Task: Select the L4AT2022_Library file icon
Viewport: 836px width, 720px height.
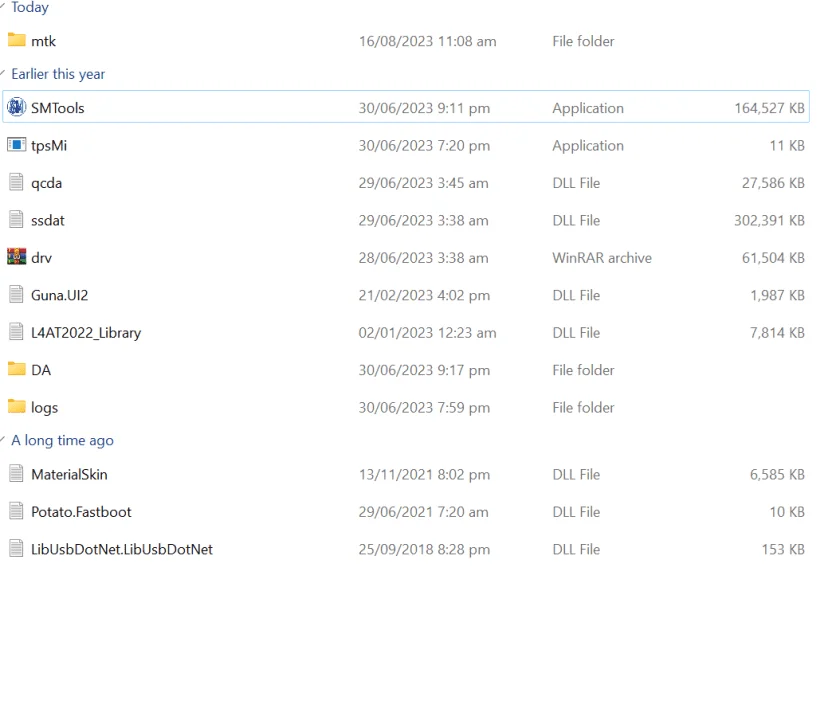Action: 17,332
